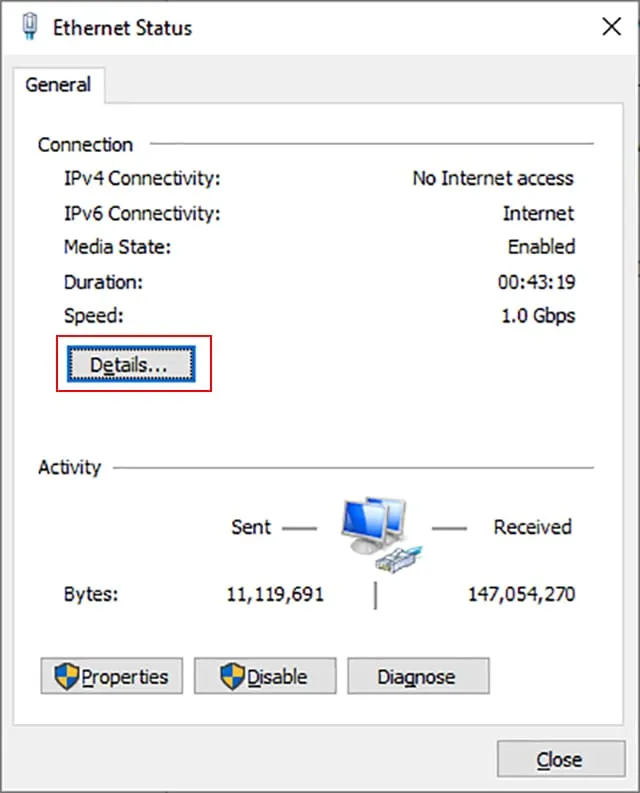Screen dimensions: 640x793
Task: Select the IPv6 Connectivity label
Action: click(141, 213)
